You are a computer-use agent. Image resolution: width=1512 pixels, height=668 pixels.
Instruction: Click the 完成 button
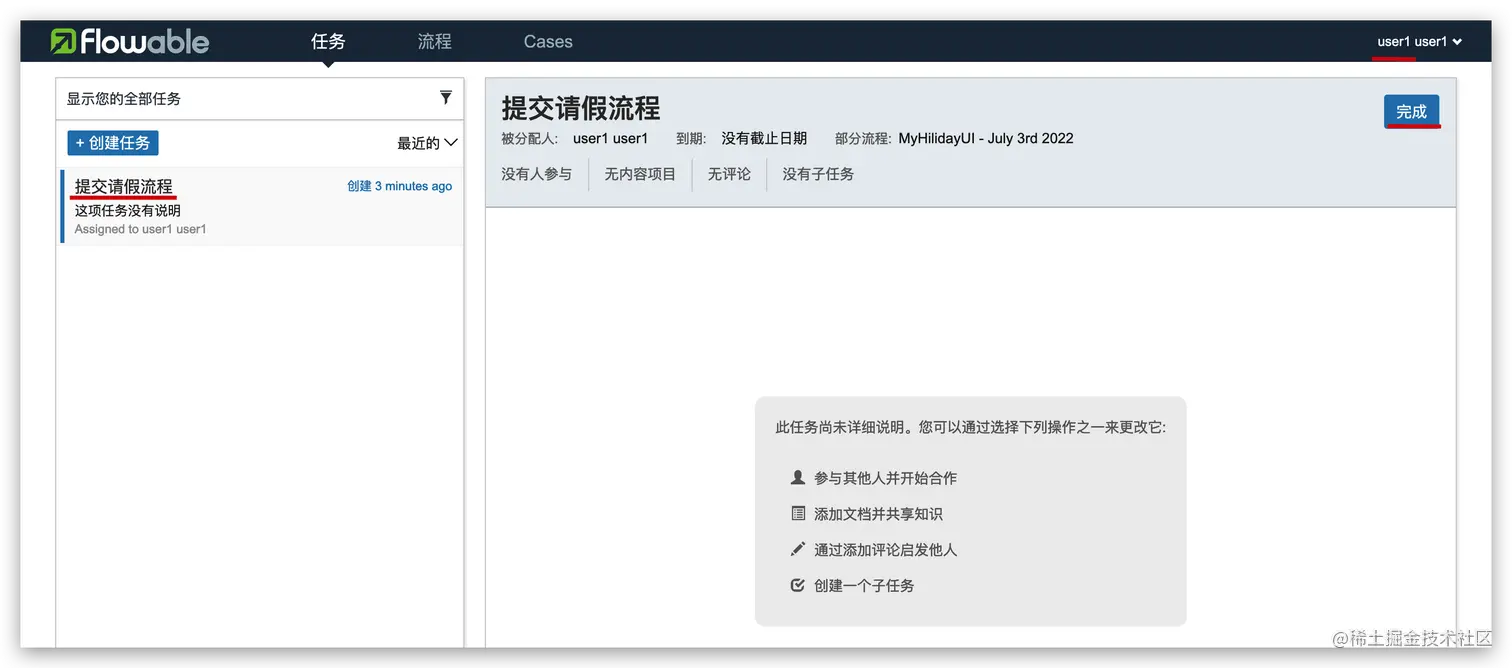coord(1411,111)
